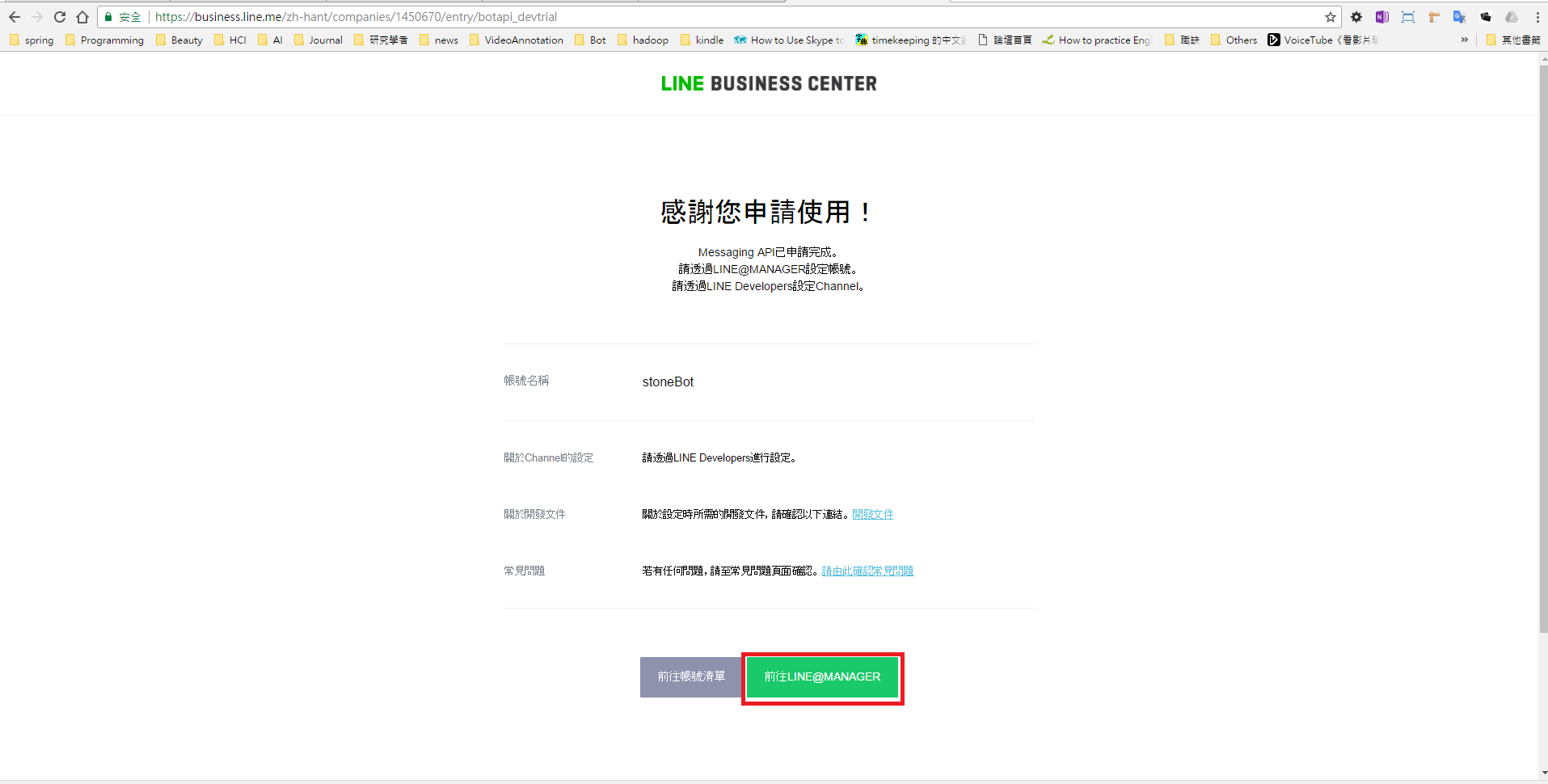Image resolution: width=1548 pixels, height=784 pixels.
Task: Click the 前往帳號清單 button
Action: (x=691, y=677)
